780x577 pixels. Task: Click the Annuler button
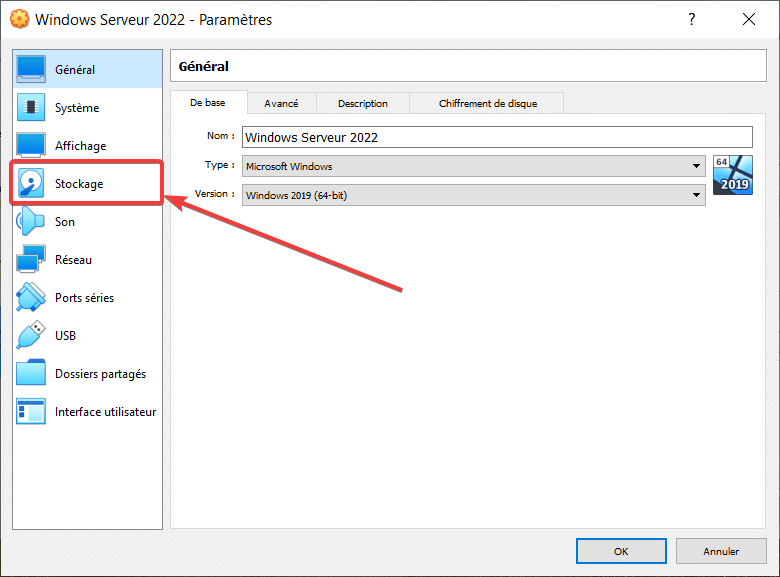(x=721, y=551)
